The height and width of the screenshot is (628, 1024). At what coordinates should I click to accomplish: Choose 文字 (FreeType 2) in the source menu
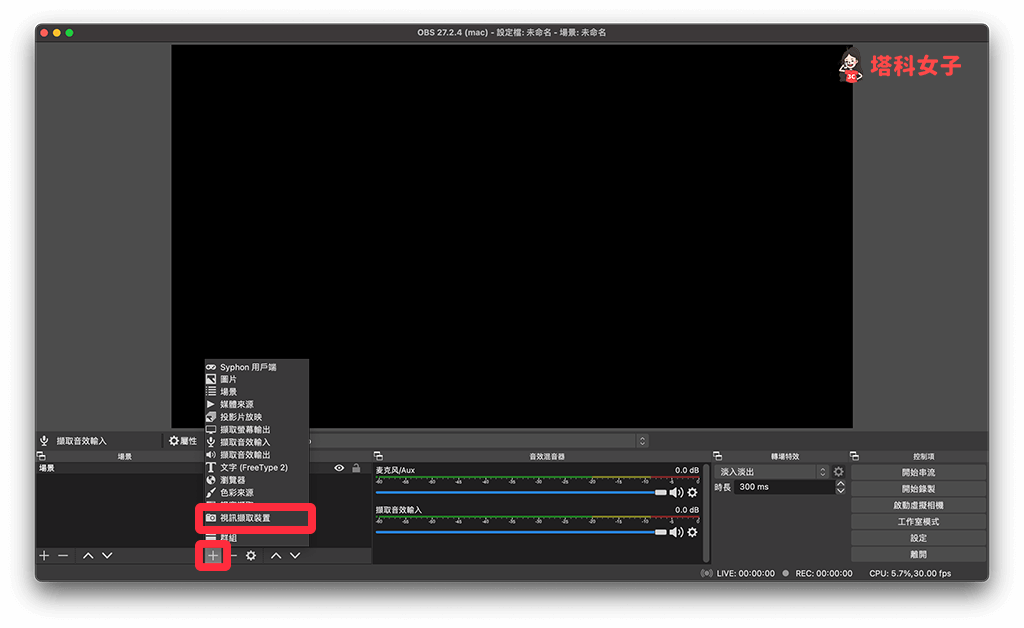tap(253, 467)
